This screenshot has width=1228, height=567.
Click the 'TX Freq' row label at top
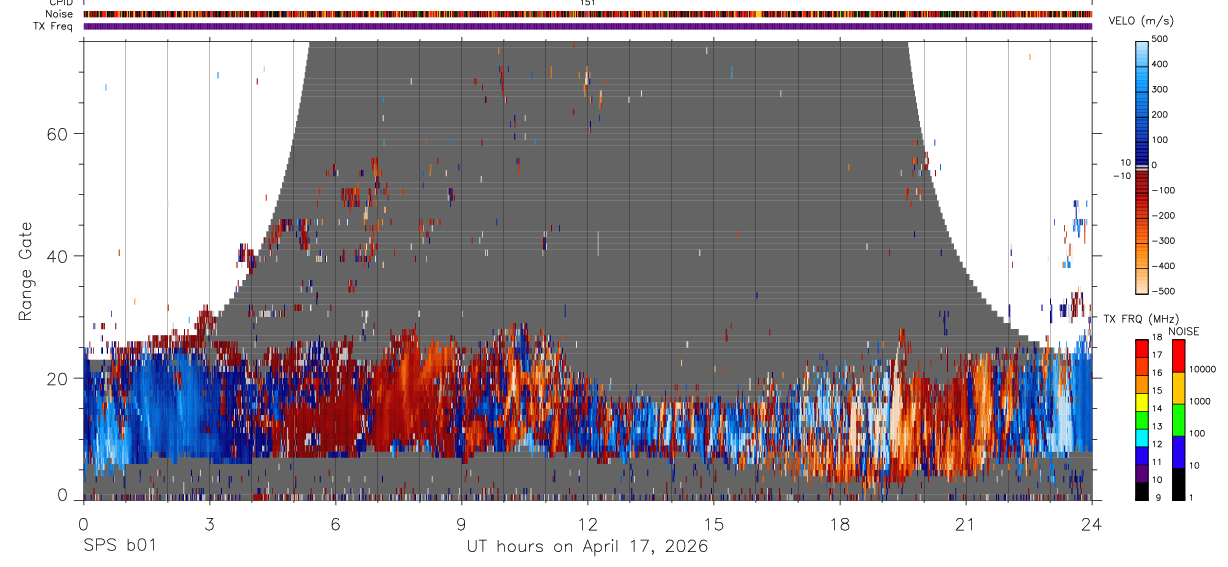[x=54, y=26]
